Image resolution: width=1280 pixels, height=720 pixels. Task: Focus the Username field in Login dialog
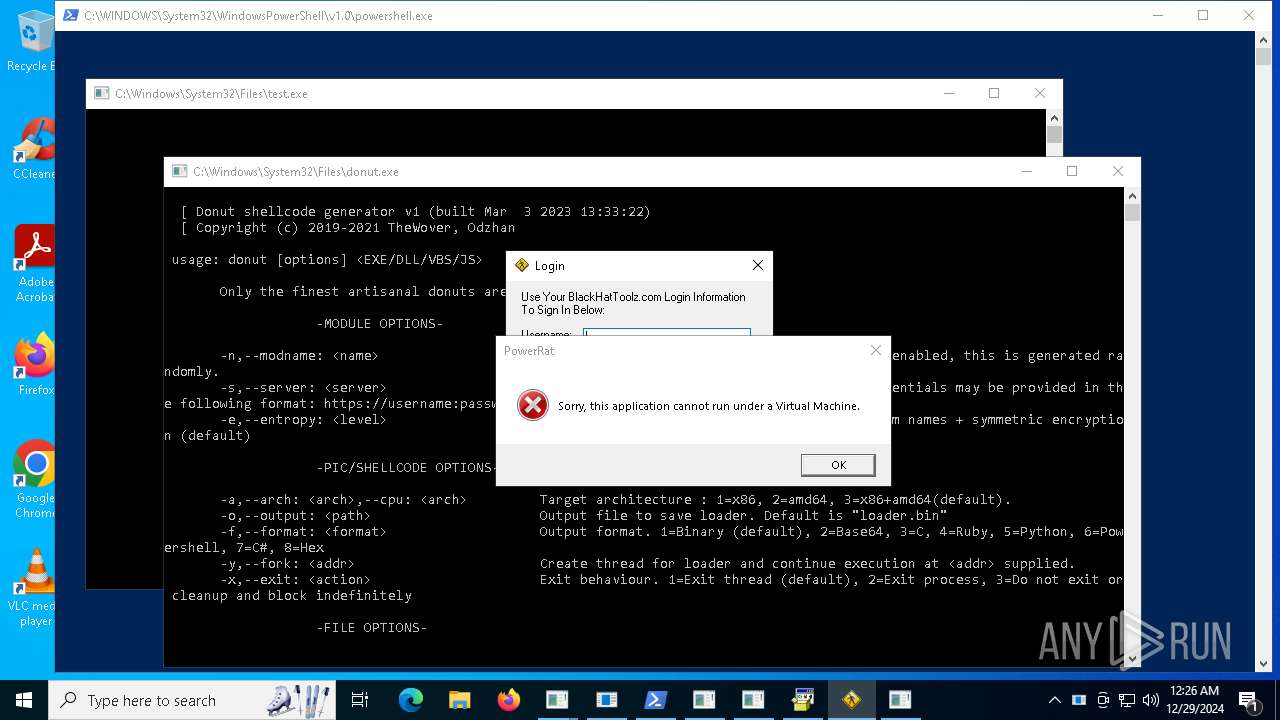coord(667,334)
